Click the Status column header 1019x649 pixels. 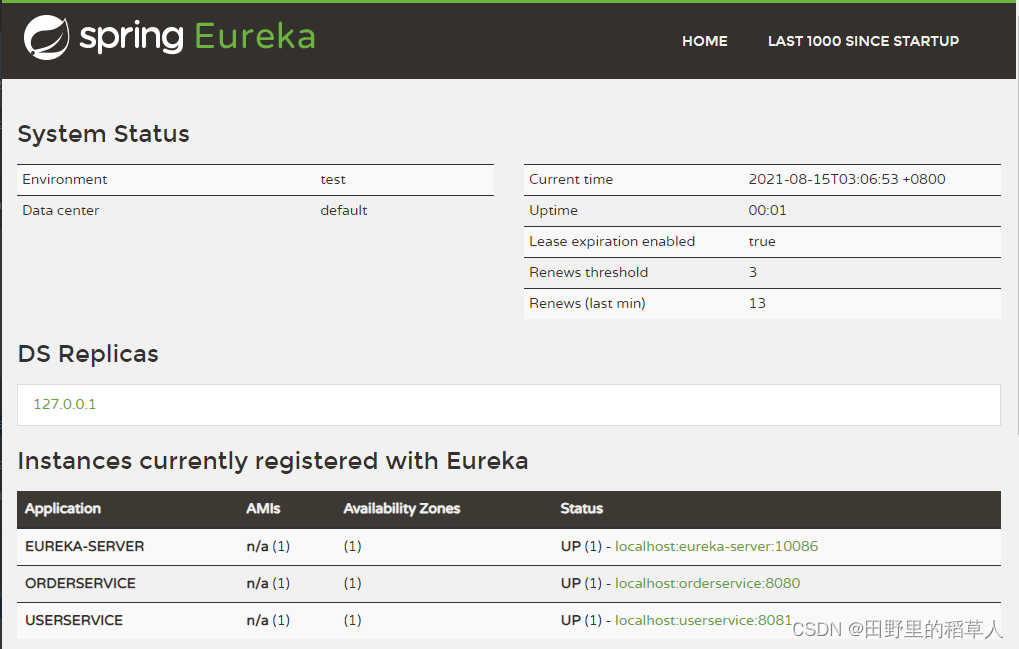click(x=582, y=509)
